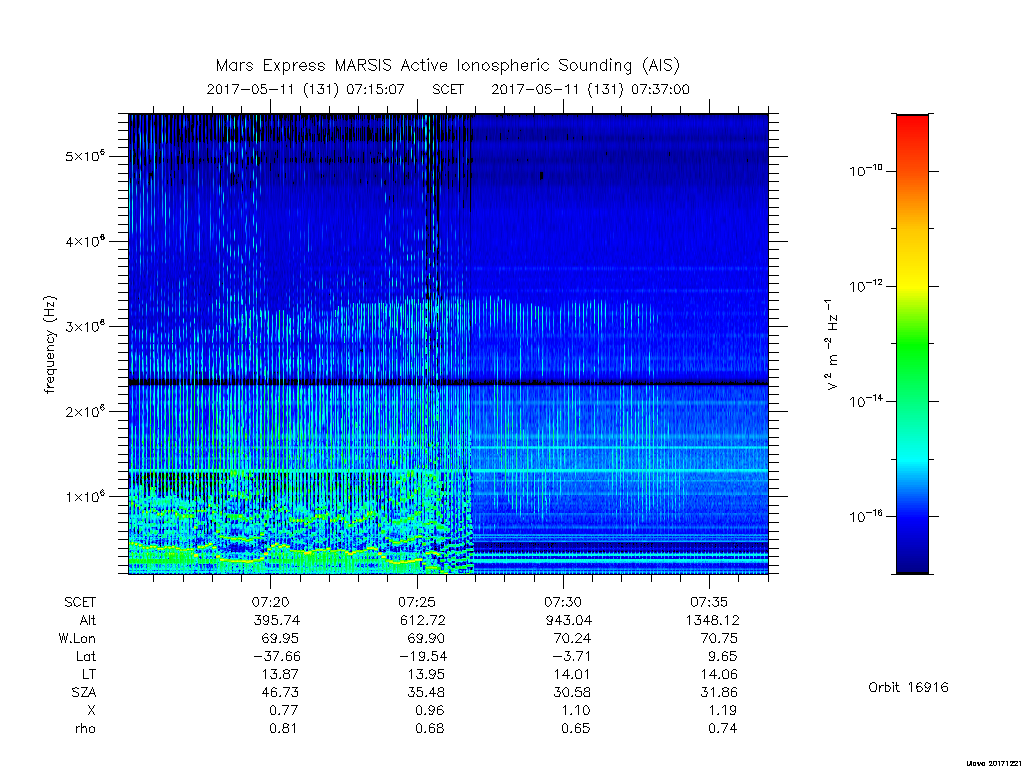Click the plot title mentioning MARSIS
Screen dimensions: 1024x768
(447, 66)
